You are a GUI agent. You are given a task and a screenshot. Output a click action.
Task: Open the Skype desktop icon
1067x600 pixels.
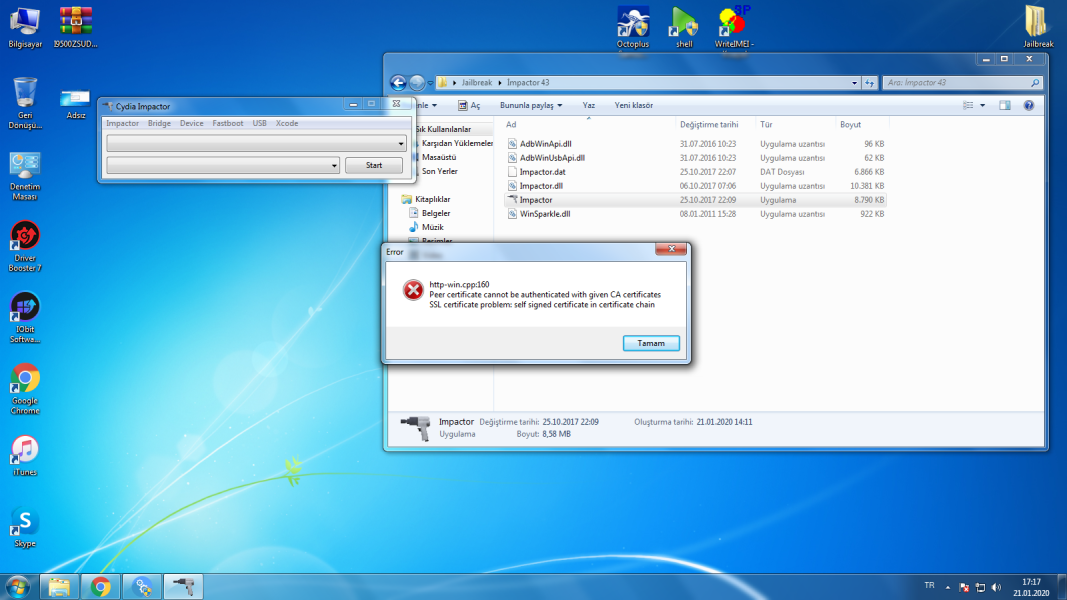coord(25,527)
